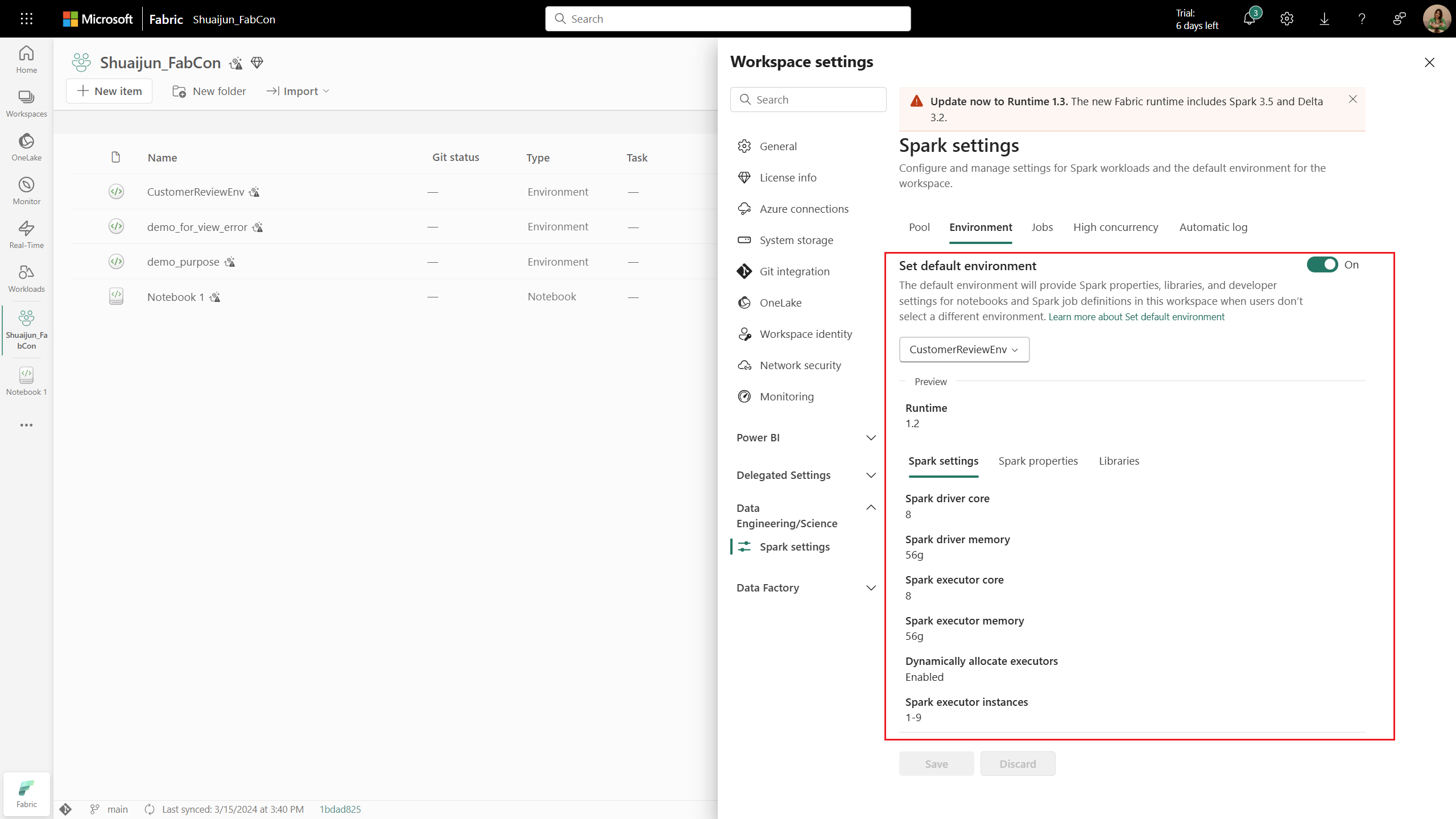Click the Git source control status icon
Image resolution: width=1456 pixels, height=819 pixels.
point(65,809)
